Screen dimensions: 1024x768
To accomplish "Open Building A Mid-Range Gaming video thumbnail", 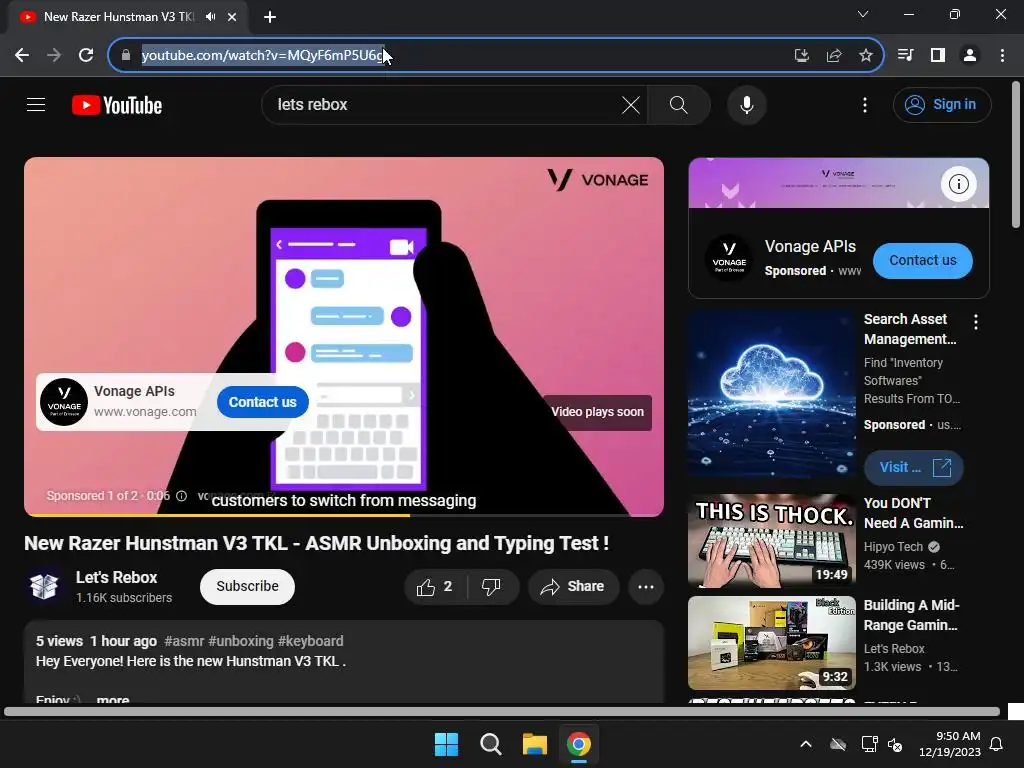I will point(771,643).
